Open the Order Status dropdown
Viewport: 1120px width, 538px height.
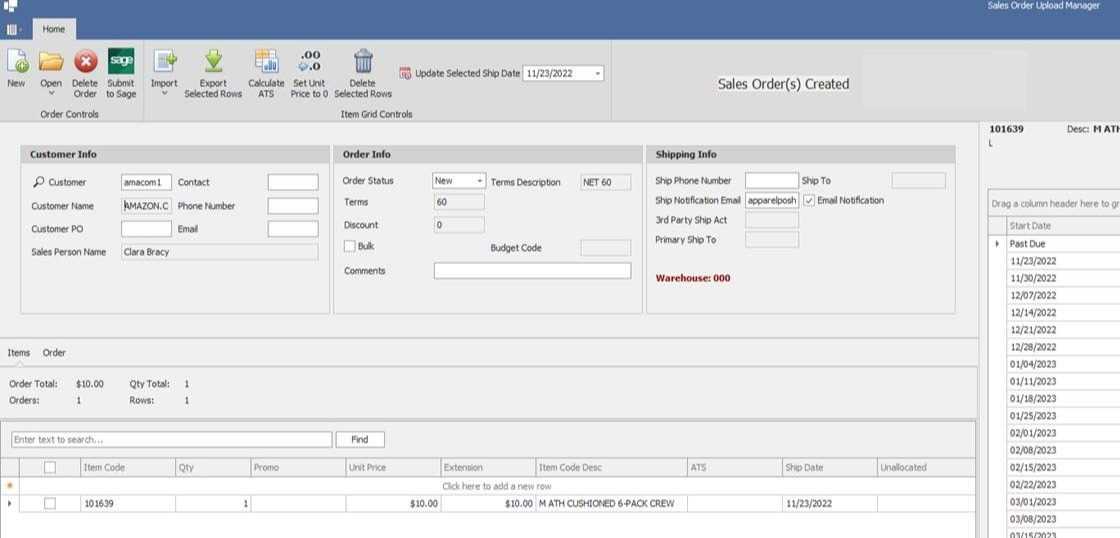(x=479, y=181)
